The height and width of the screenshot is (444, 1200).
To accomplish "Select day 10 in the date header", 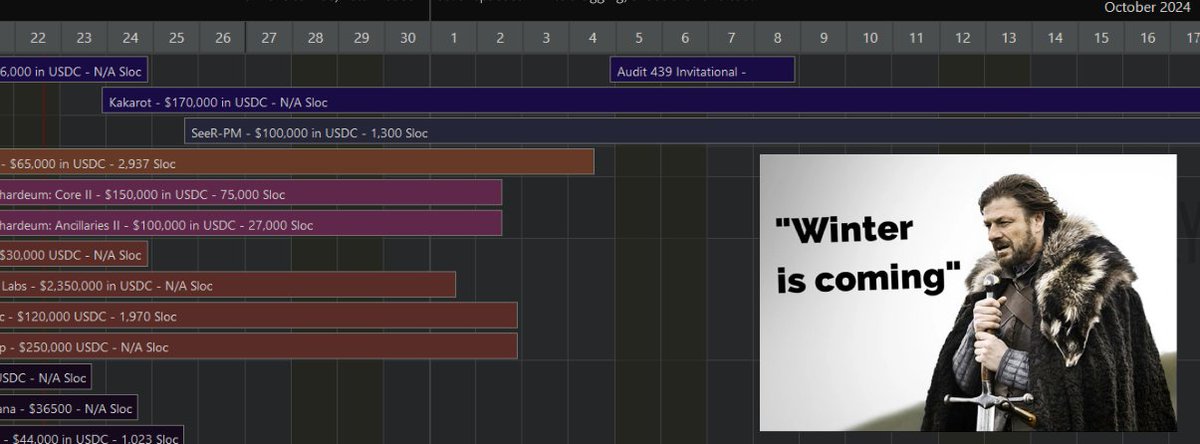I will tap(870, 38).
